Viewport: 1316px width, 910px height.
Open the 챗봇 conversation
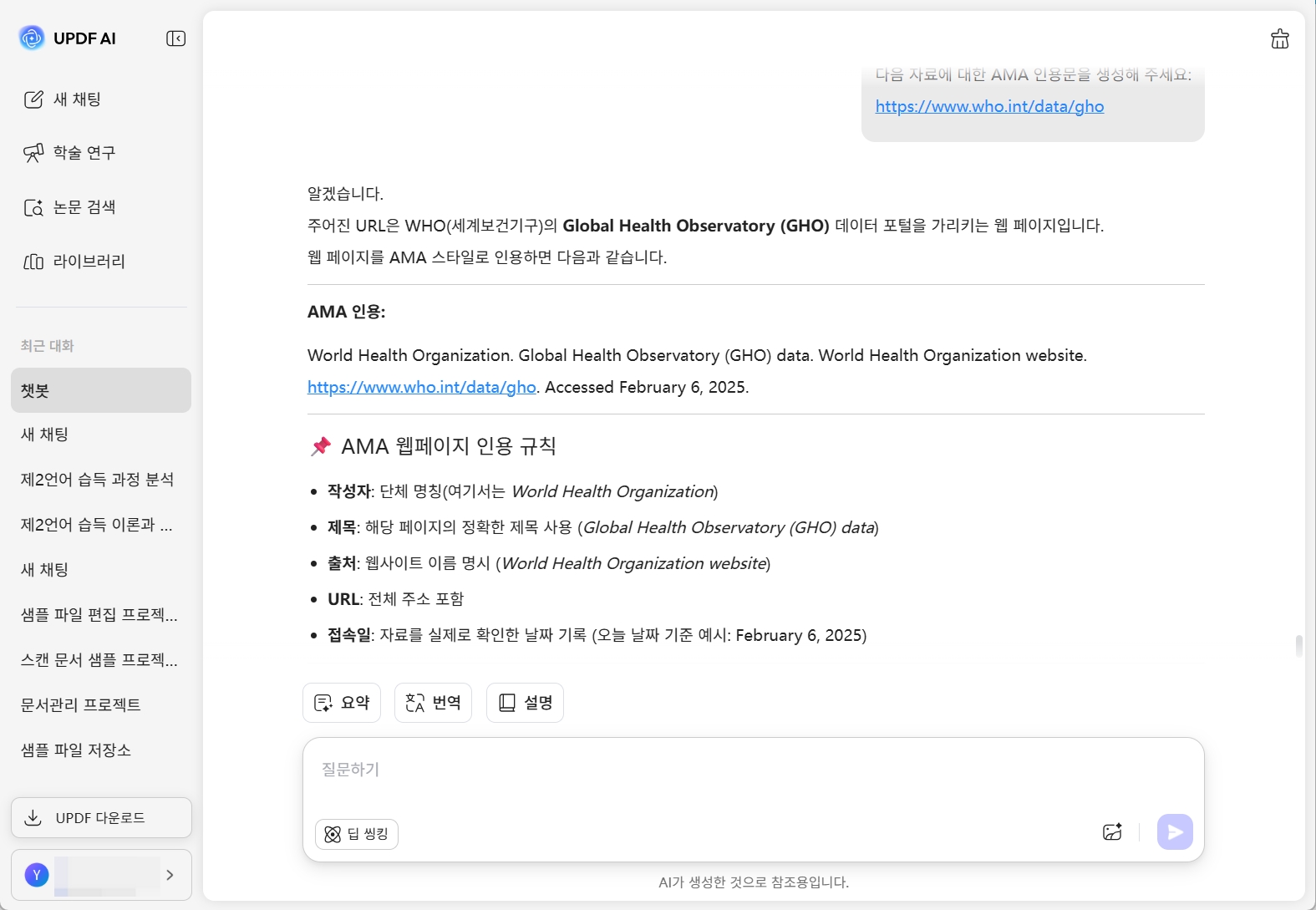point(100,390)
